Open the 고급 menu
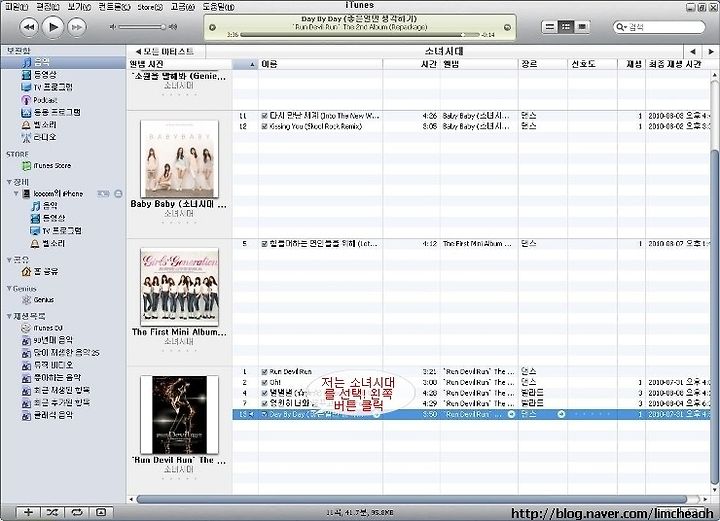 pos(182,7)
